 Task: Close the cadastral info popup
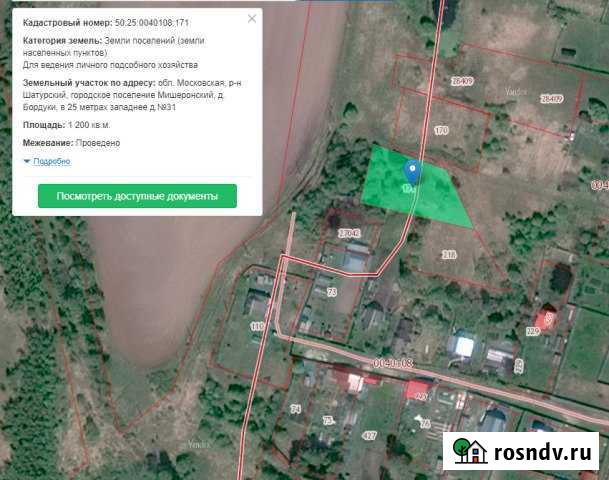pyautogui.click(x=250, y=19)
